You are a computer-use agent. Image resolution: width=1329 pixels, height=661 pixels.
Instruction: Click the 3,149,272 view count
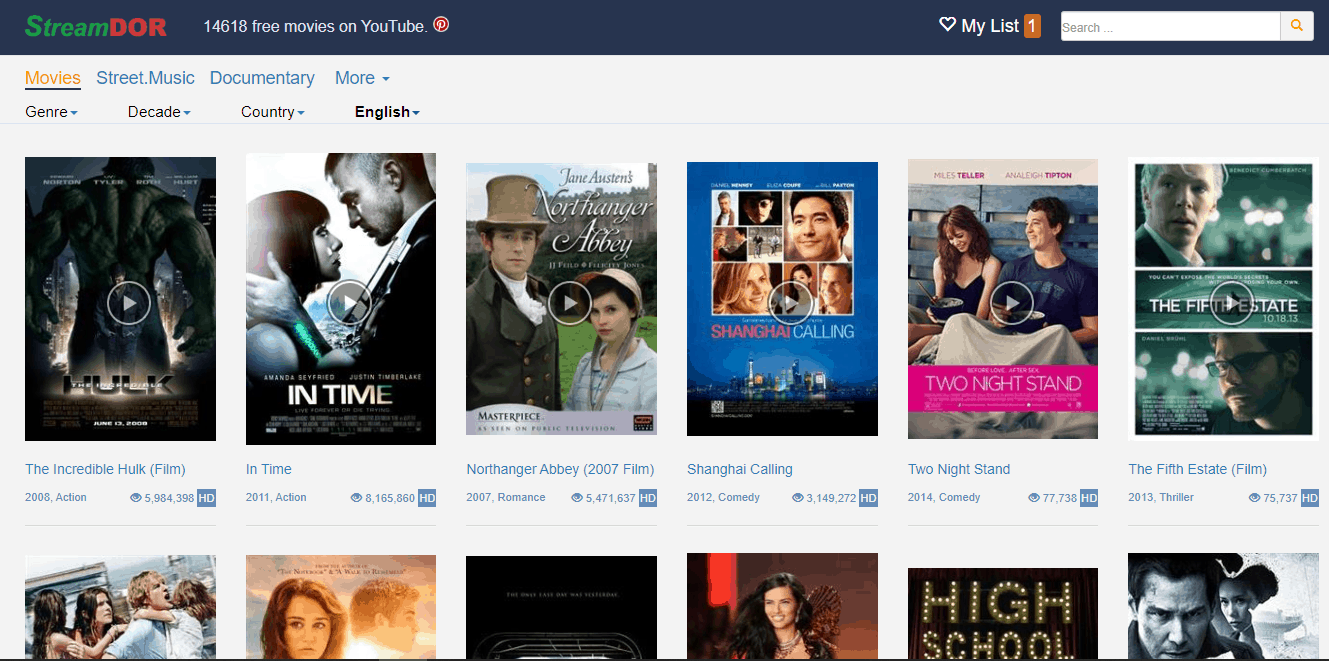[x=832, y=498]
